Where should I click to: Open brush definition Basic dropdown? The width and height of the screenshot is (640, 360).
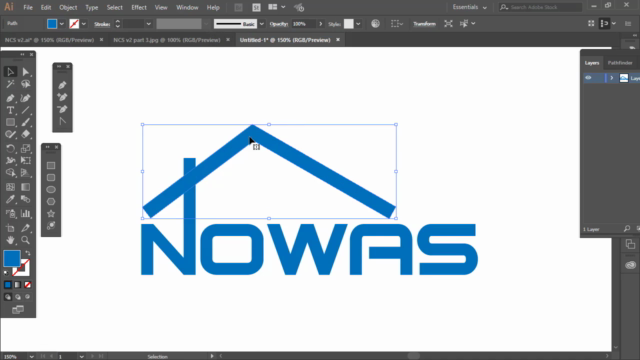(262, 24)
